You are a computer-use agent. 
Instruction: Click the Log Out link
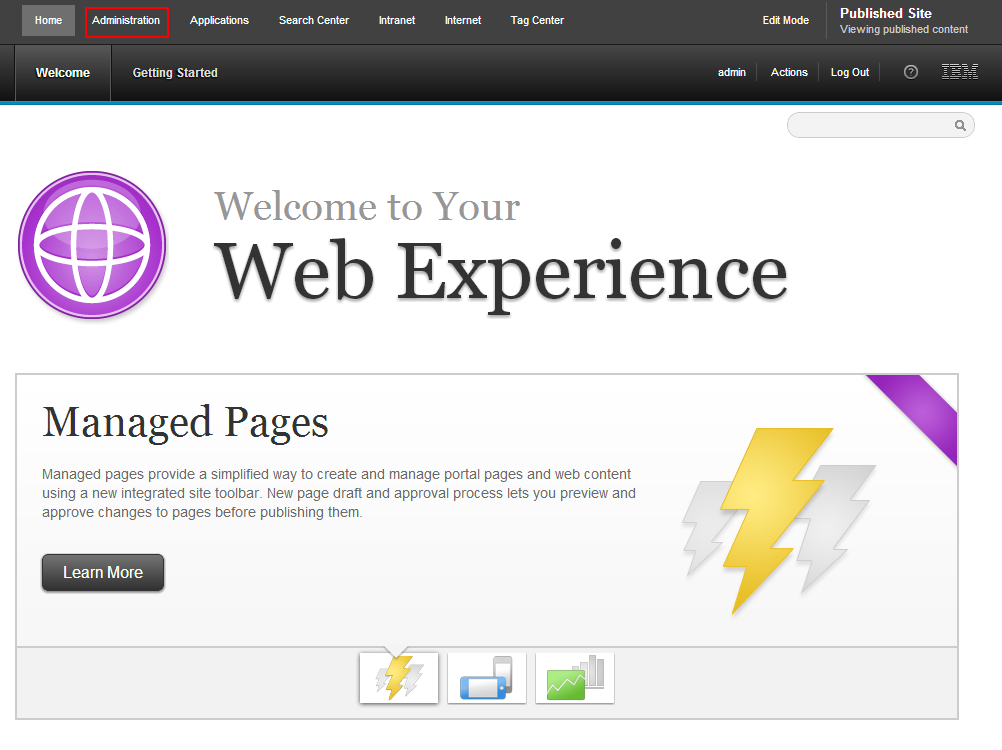tap(850, 73)
